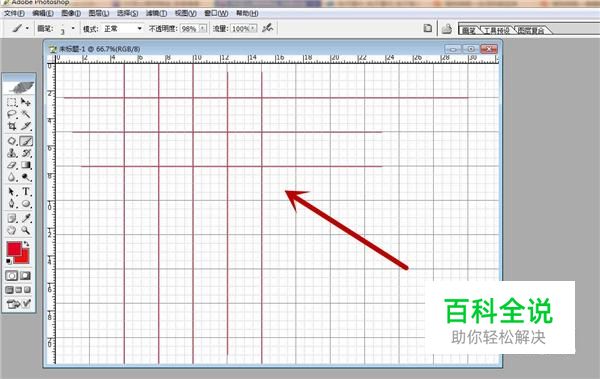This screenshot has width=600, height=379.
Task: Select the Zoom tool
Action: coord(26,230)
